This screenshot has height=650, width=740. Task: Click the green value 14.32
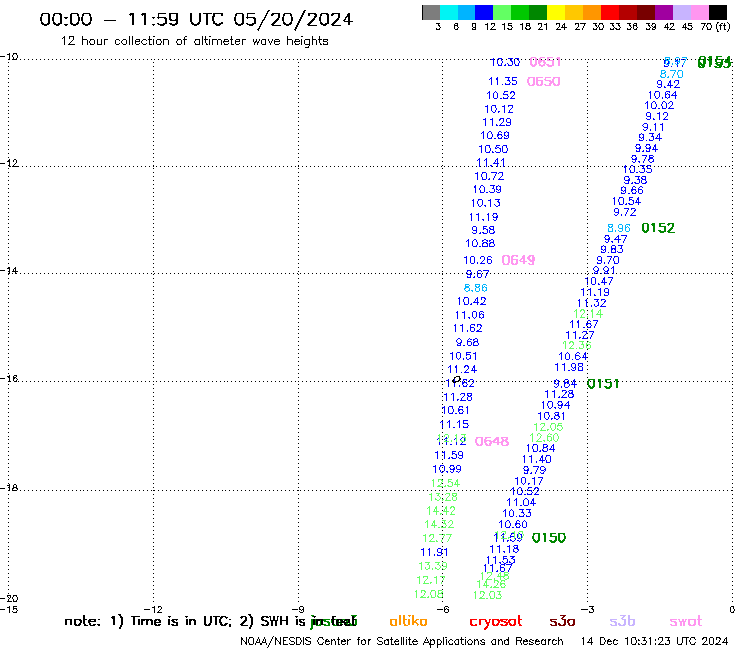pyautogui.click(x=439, y=524)
